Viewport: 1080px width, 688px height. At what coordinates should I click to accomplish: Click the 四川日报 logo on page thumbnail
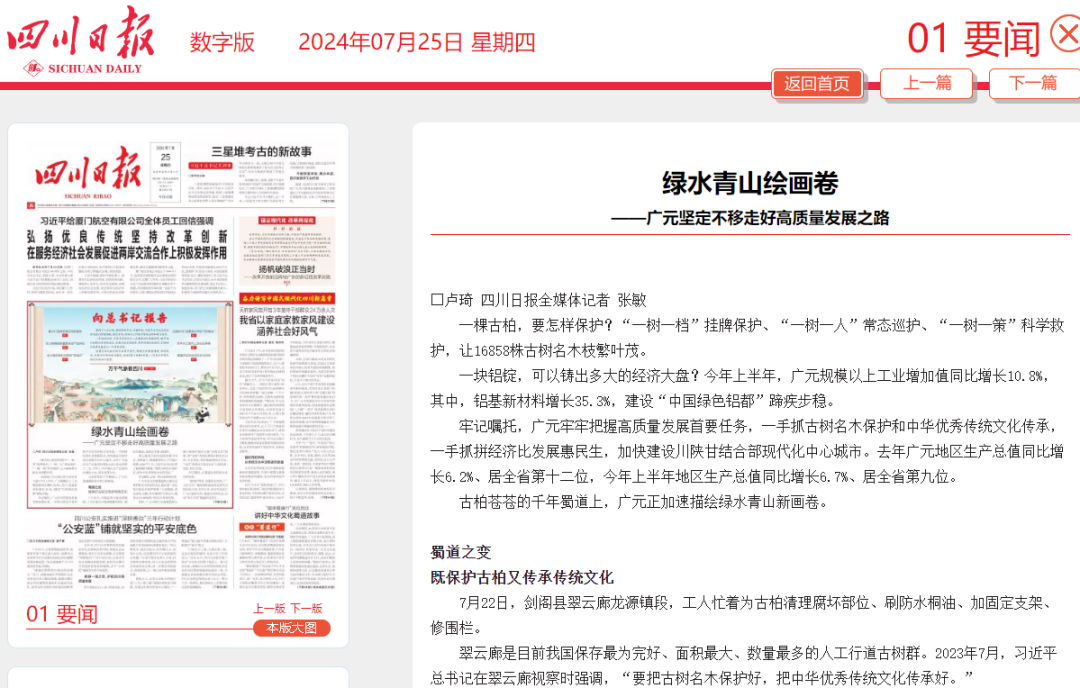(88, 169)
